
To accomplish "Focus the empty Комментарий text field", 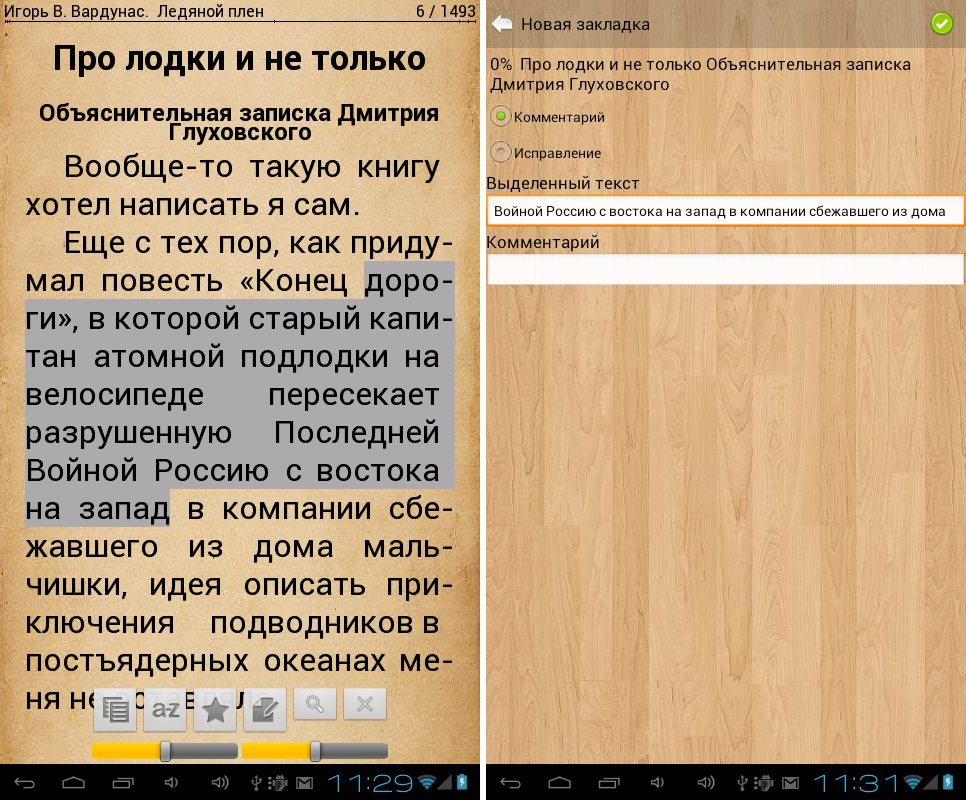I will point(725,269).
